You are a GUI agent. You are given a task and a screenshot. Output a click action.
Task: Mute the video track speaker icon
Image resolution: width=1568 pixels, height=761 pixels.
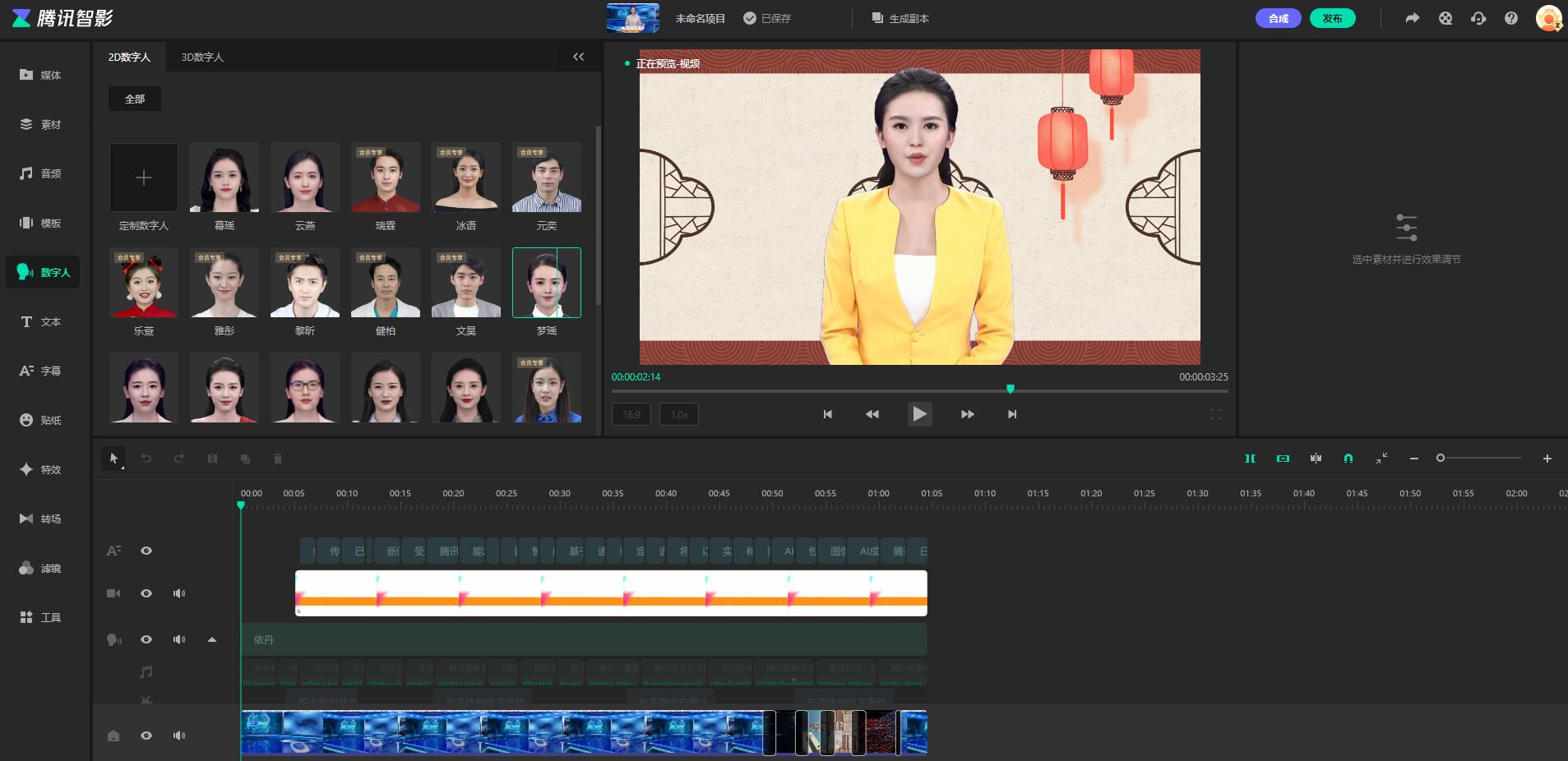(x=179, y=593)
